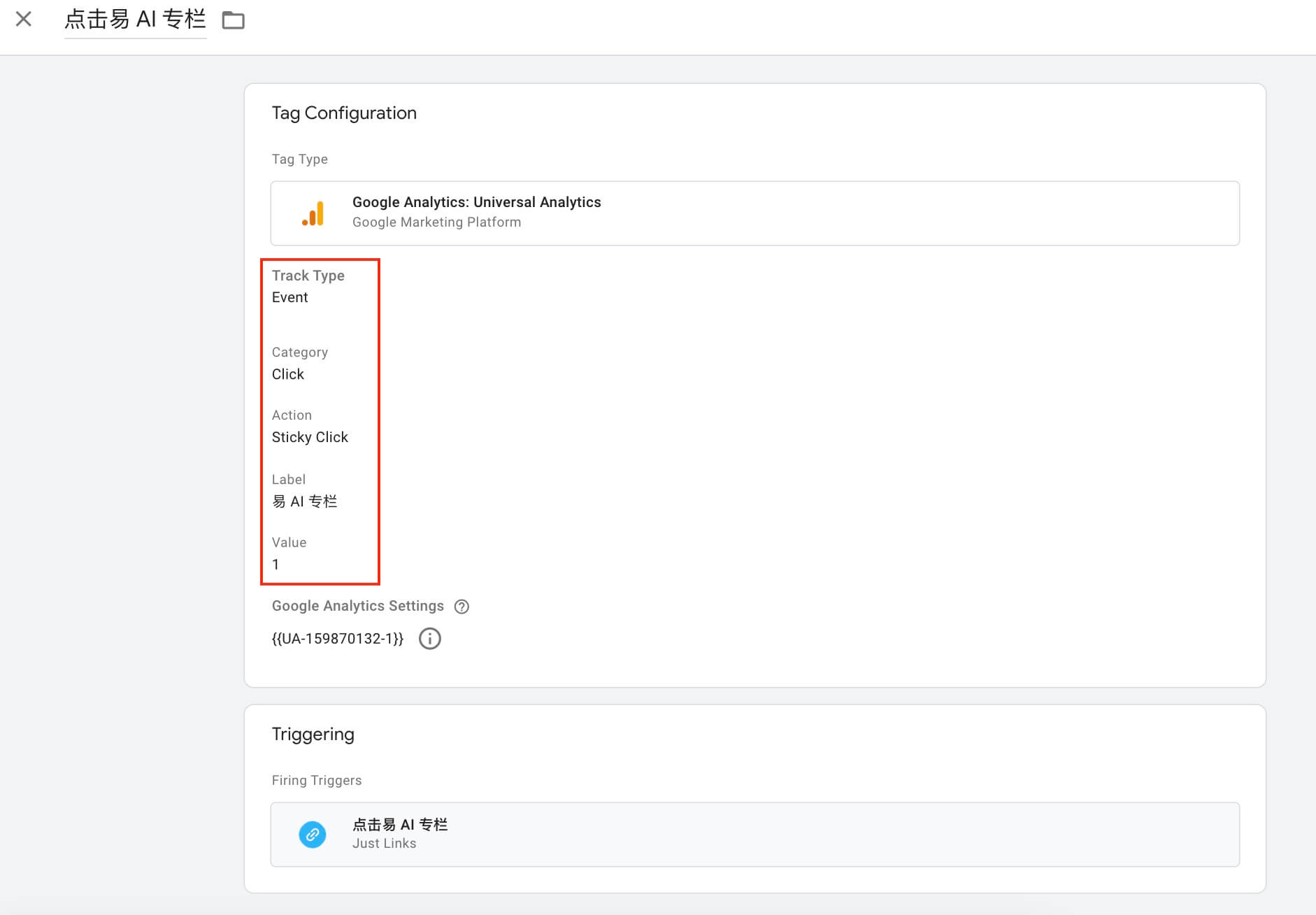Click the Track Type value Event
This screenshot has width=1316, height=915.
point(289,297)
